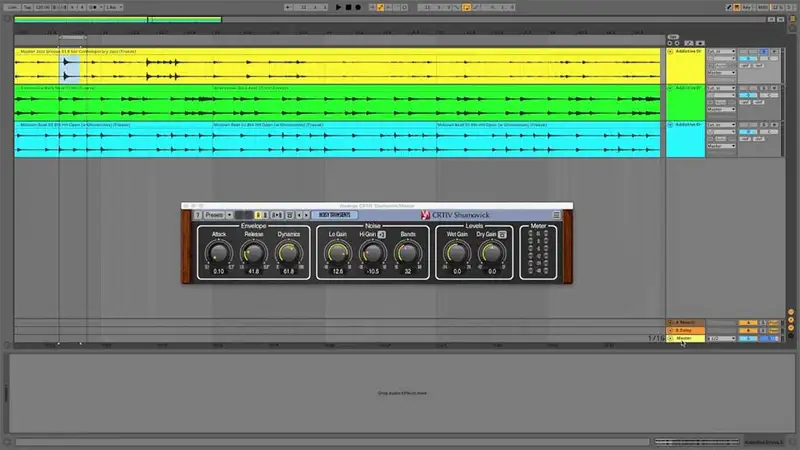
Task: Open yellow track's Master output dropdown
Action: 721,73
